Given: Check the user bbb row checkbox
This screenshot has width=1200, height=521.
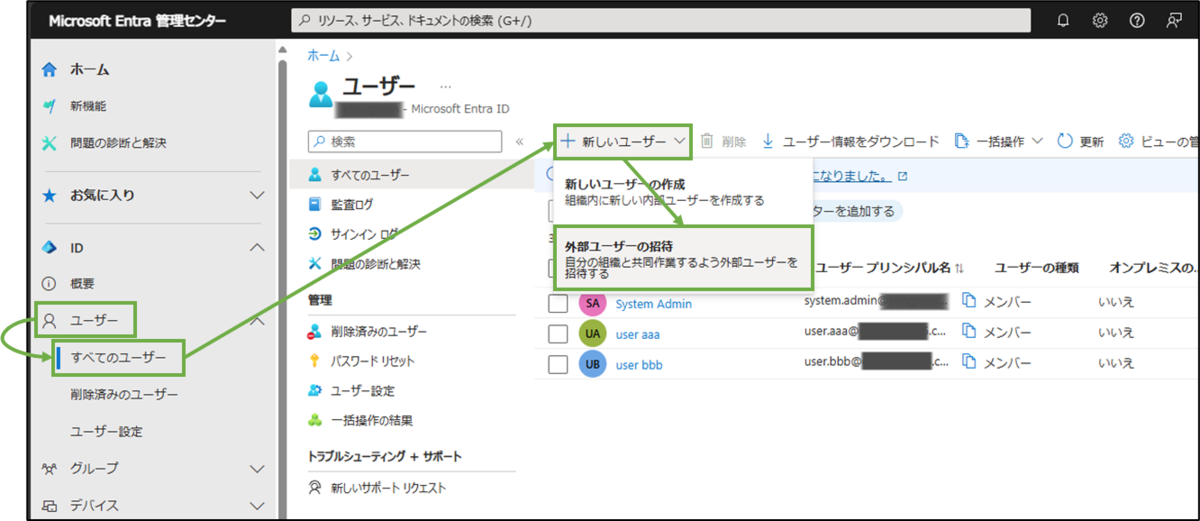Looking at the screenshot, I should 558,364.
